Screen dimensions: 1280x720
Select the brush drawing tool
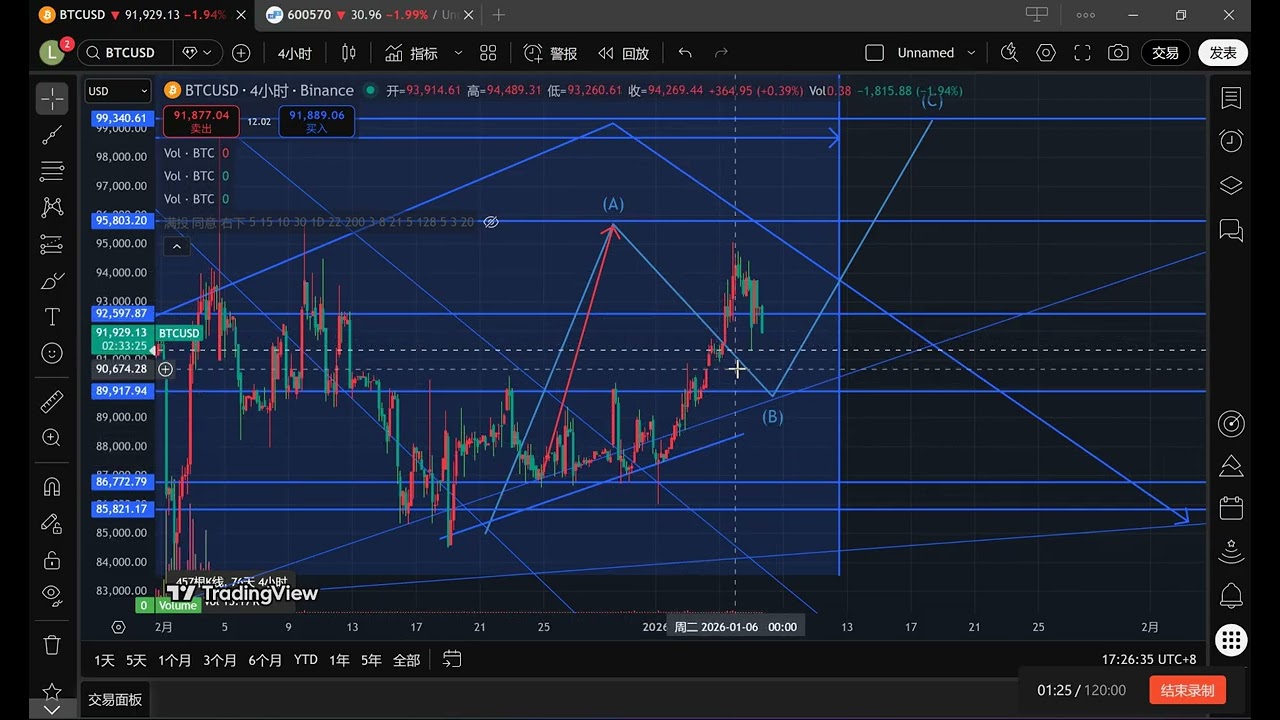(x=52, y=281)
